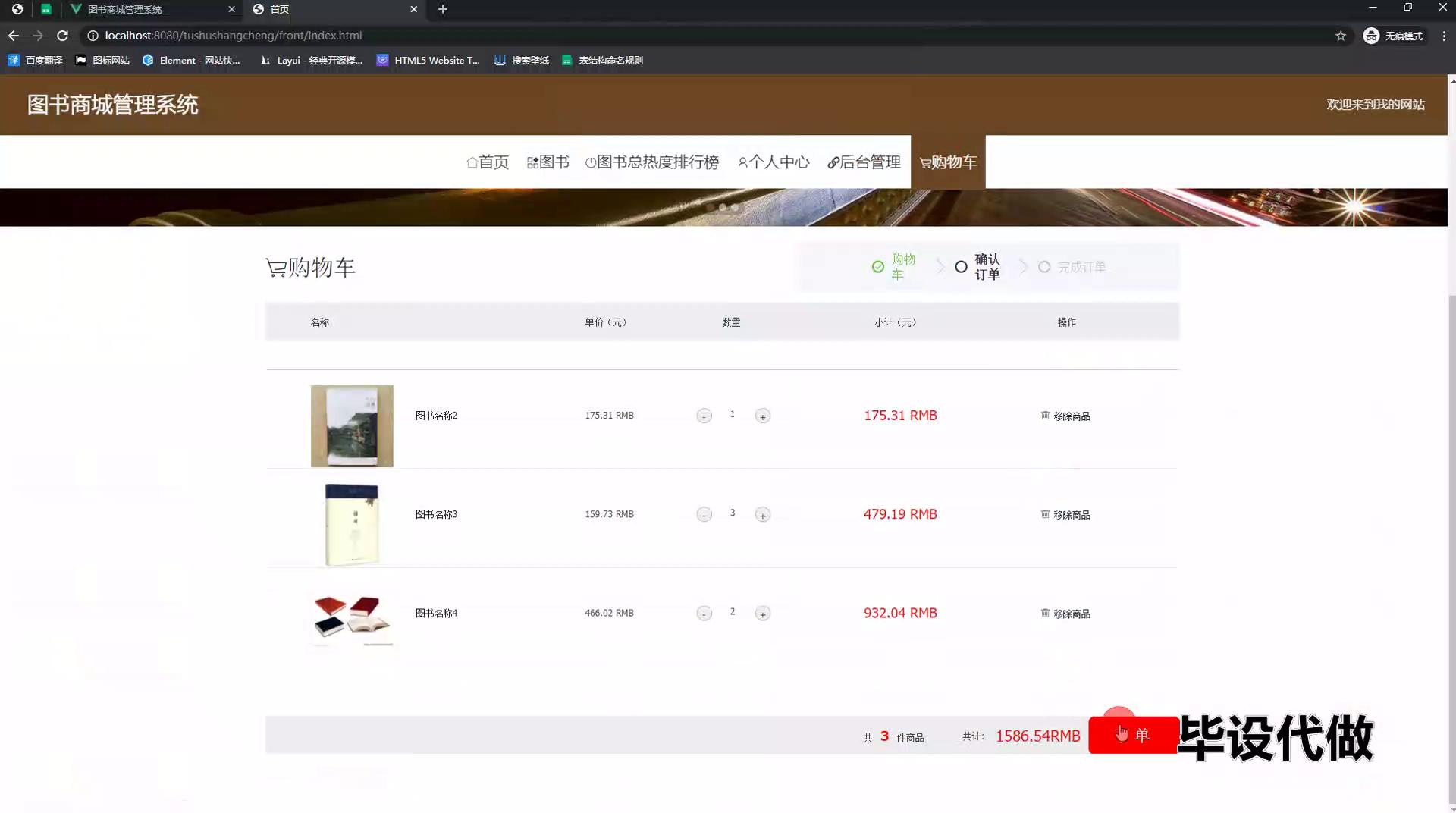Click trash icon to remove 图书名称2

(1045, 416)
